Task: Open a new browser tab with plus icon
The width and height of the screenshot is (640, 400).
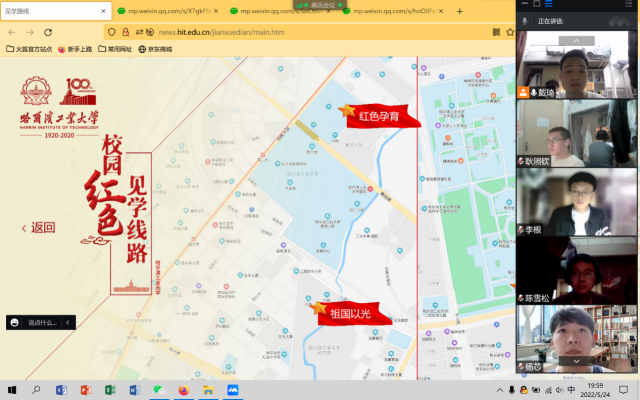Action: [x=458, y=11]
